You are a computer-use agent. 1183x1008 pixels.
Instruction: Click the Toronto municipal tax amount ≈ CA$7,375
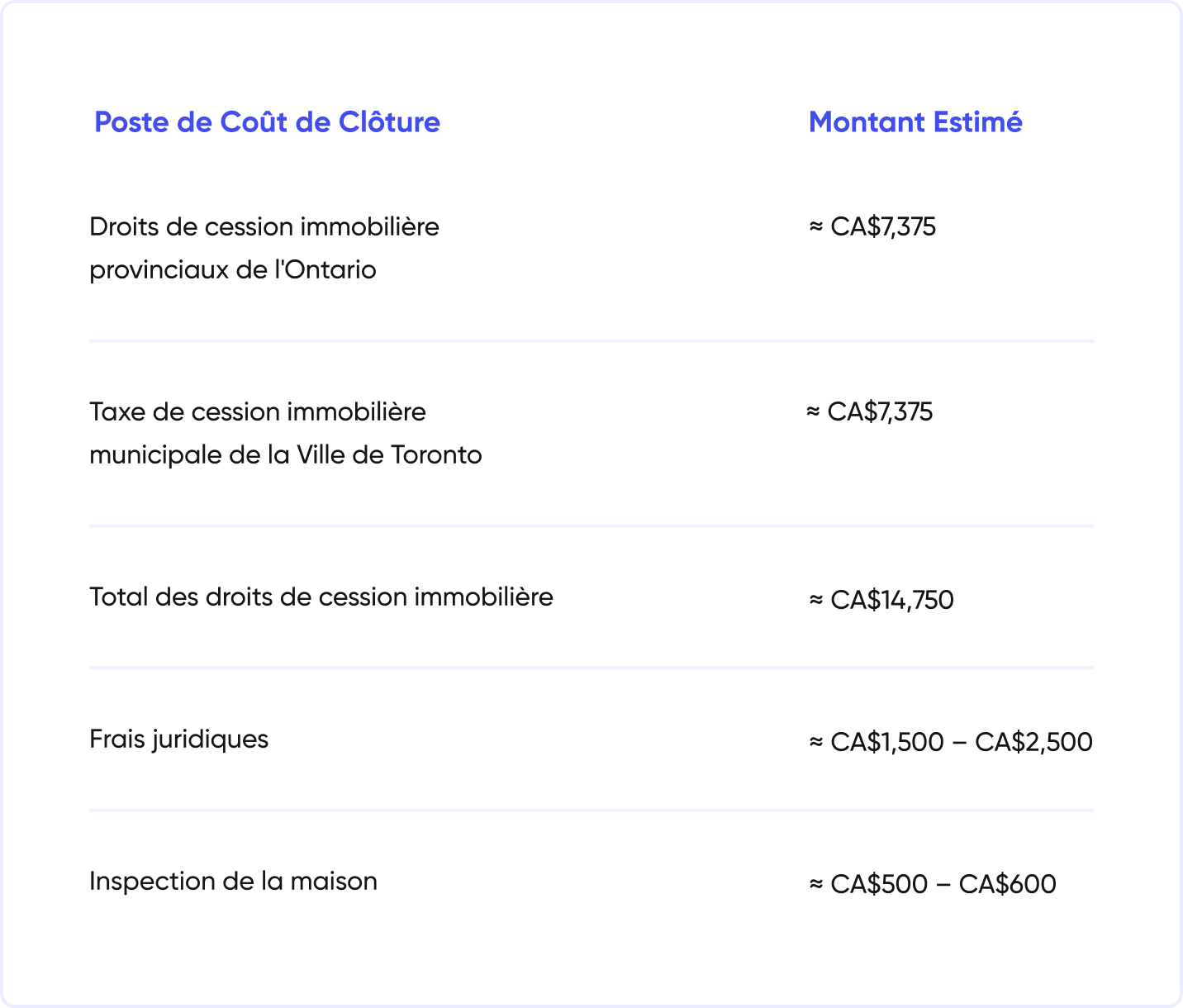(x=869, y=412)
